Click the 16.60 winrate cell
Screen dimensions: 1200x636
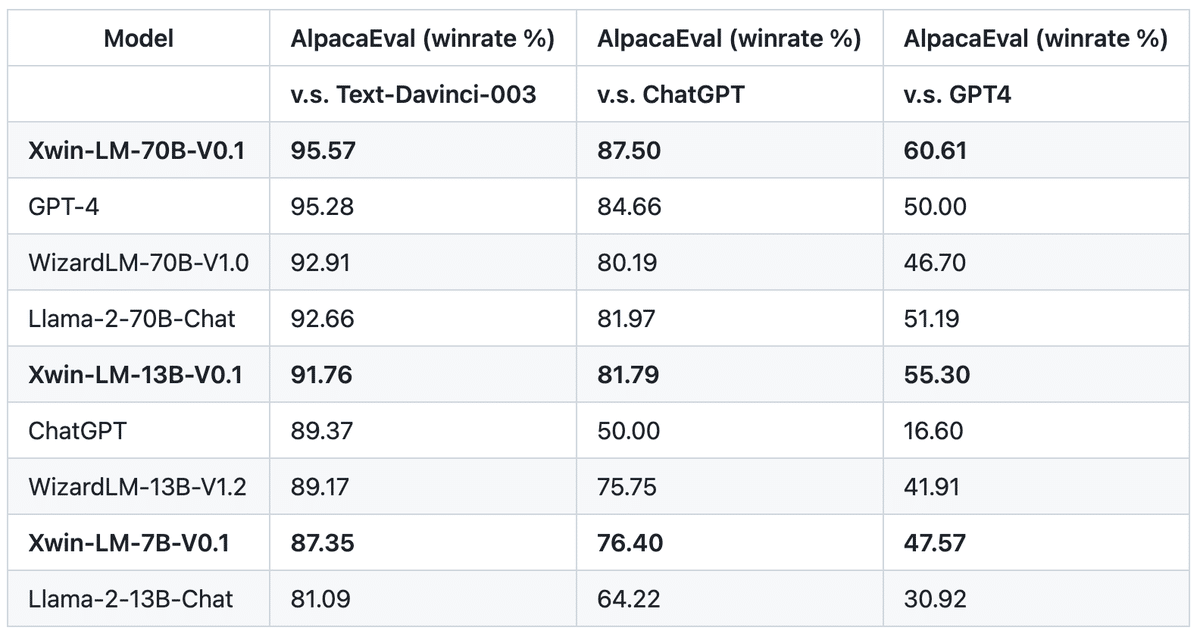933,431
